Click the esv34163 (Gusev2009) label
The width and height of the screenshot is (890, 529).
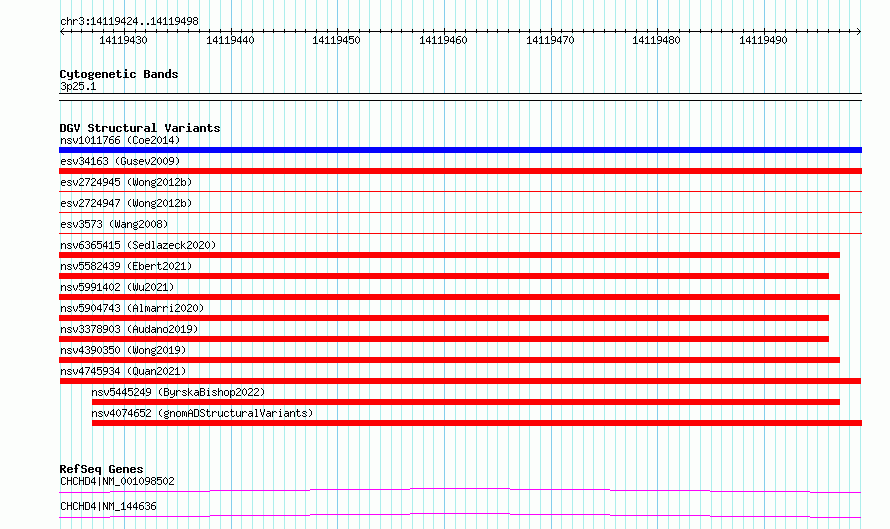[x=120, y=161]
